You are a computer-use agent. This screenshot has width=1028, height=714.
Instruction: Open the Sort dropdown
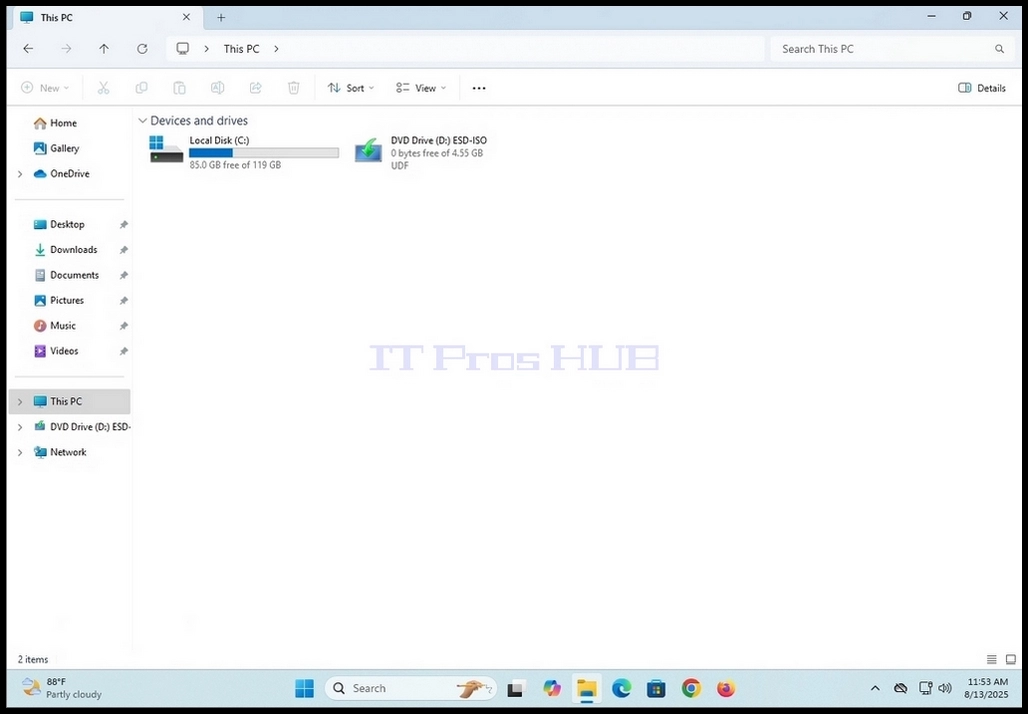click(351, 88)
